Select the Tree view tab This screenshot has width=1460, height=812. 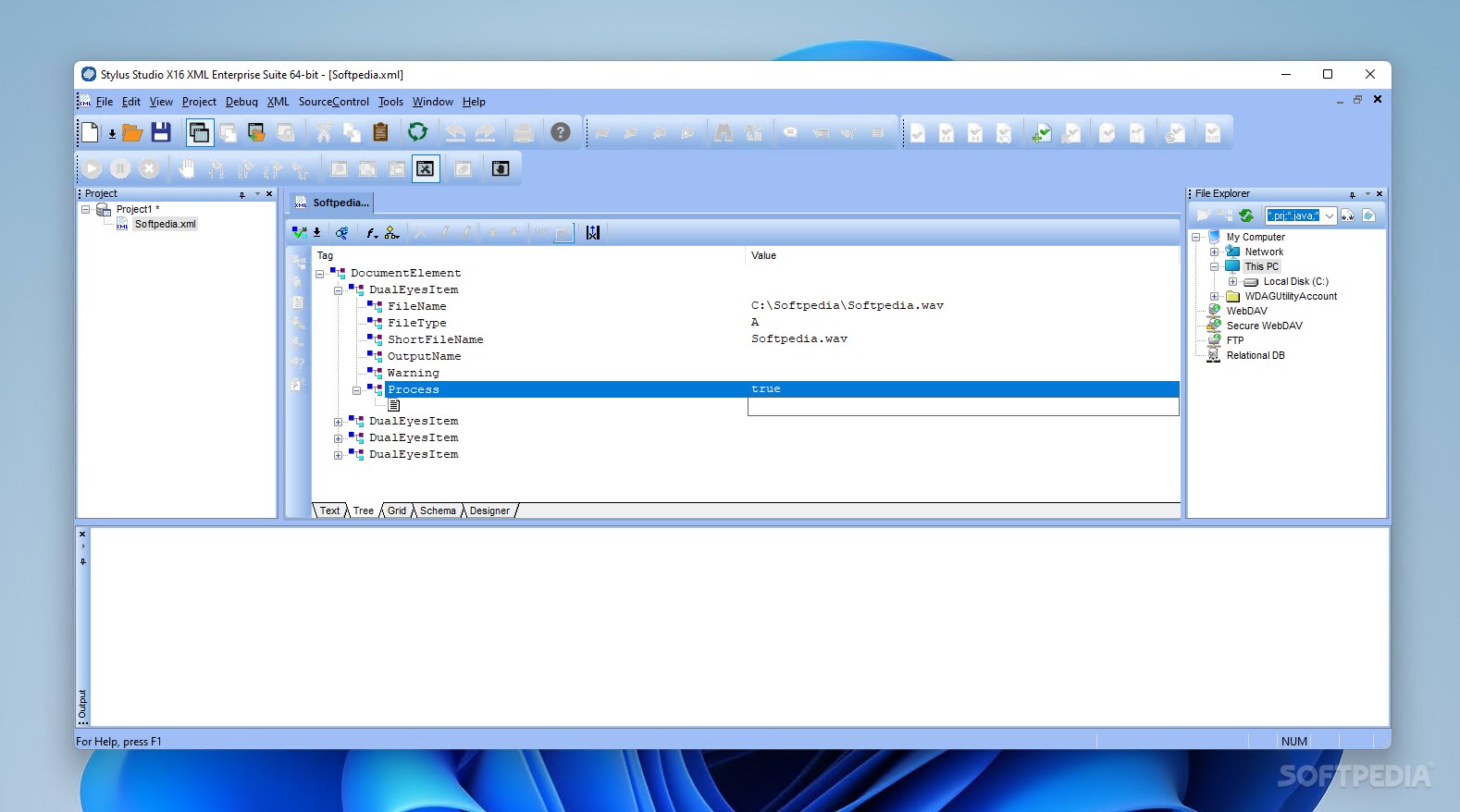(x=364, y=511)
